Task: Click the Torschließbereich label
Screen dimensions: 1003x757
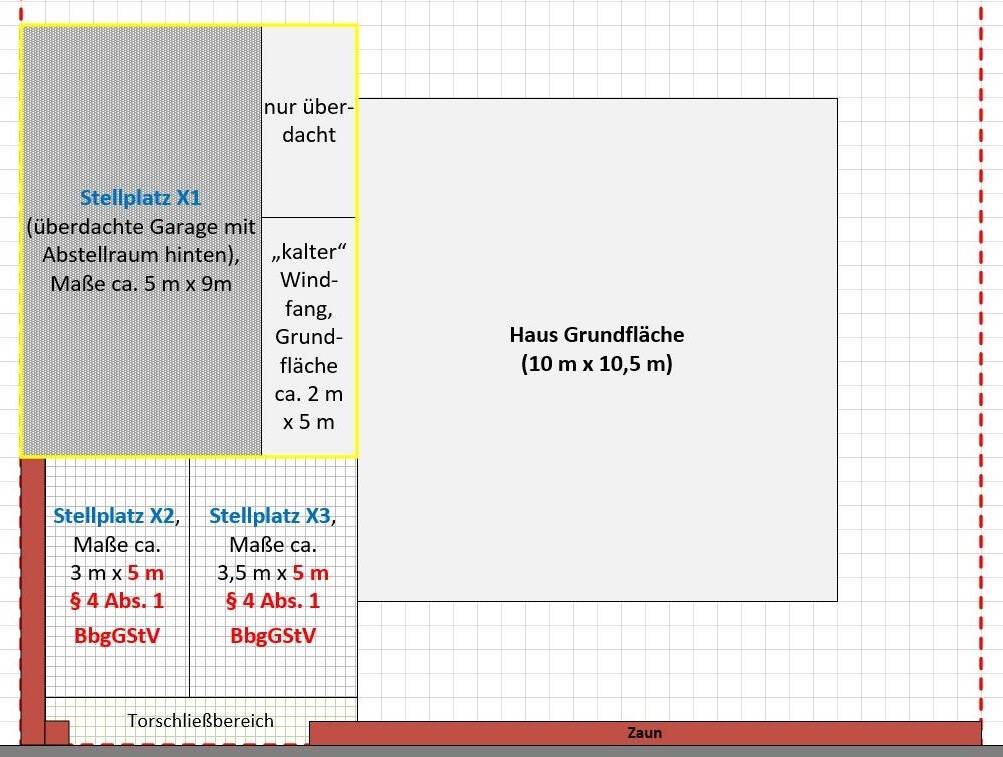Action: (x=200, y=720)
